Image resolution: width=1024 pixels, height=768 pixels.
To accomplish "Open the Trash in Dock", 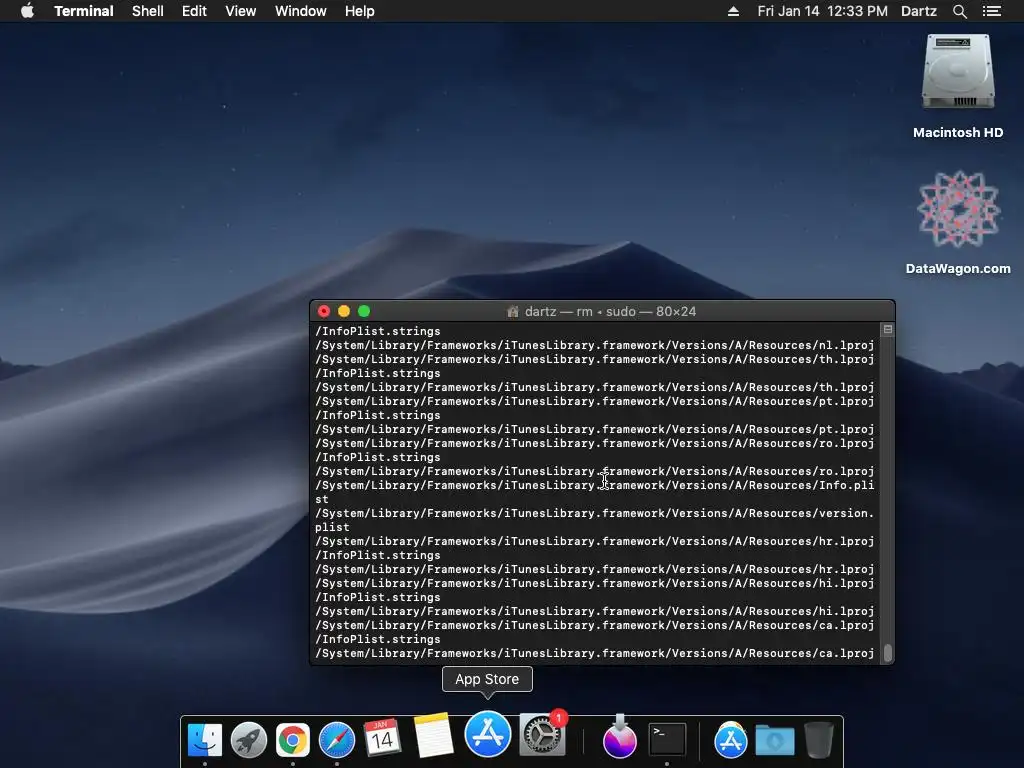I will coord(818,740).
